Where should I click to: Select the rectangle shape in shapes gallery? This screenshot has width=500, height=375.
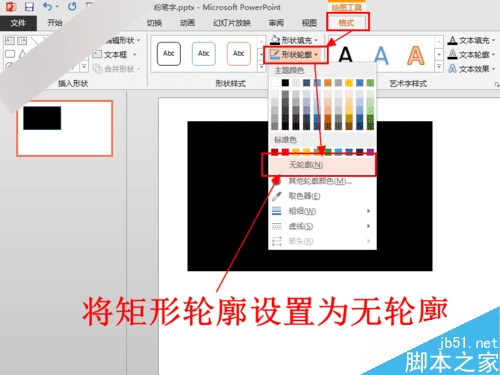coord(10,54)
